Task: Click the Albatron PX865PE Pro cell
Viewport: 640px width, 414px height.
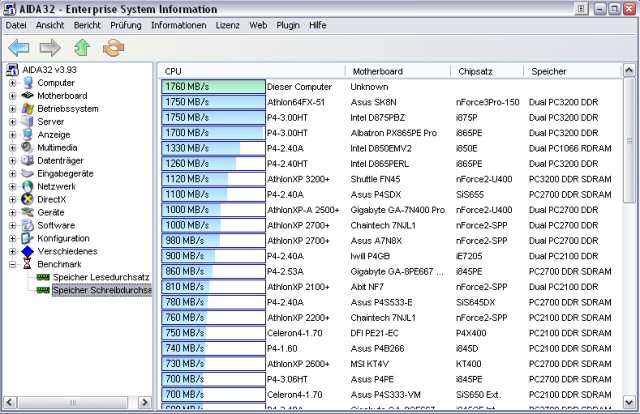Action: pyautogui.click(x=393, y=133)
